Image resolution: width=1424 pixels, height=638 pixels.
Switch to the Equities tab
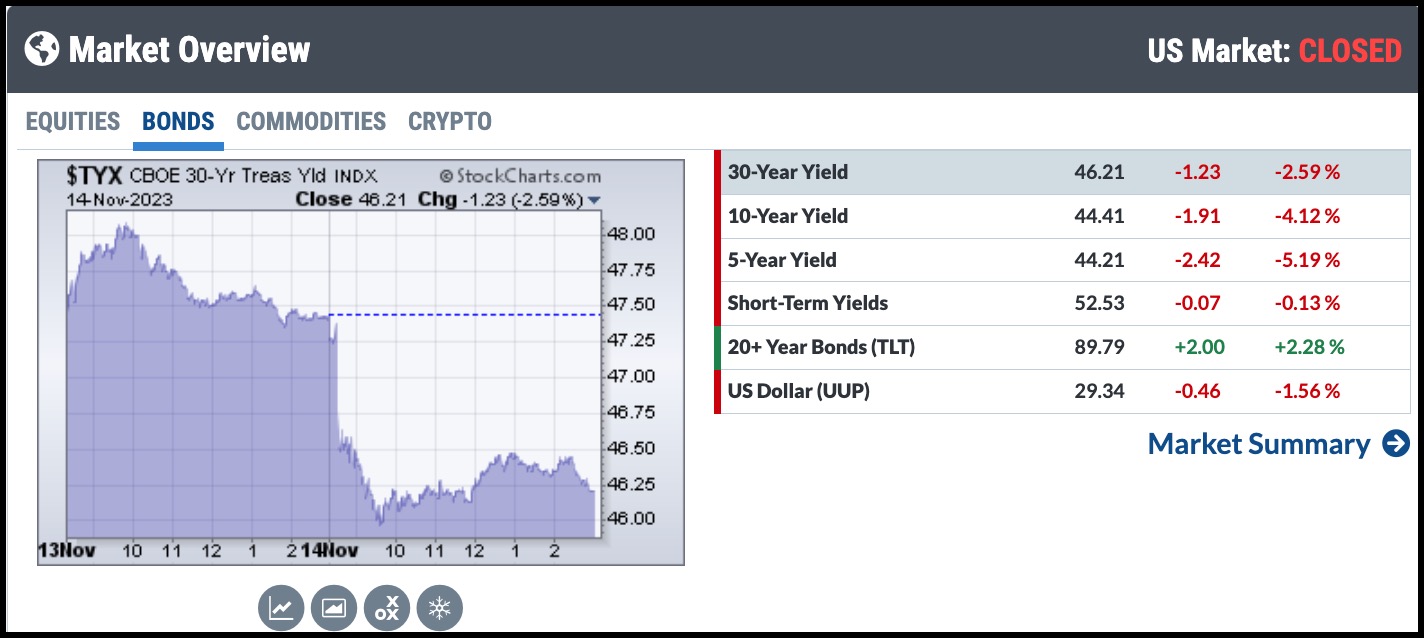pyautogui.click(x=73, y=122)
